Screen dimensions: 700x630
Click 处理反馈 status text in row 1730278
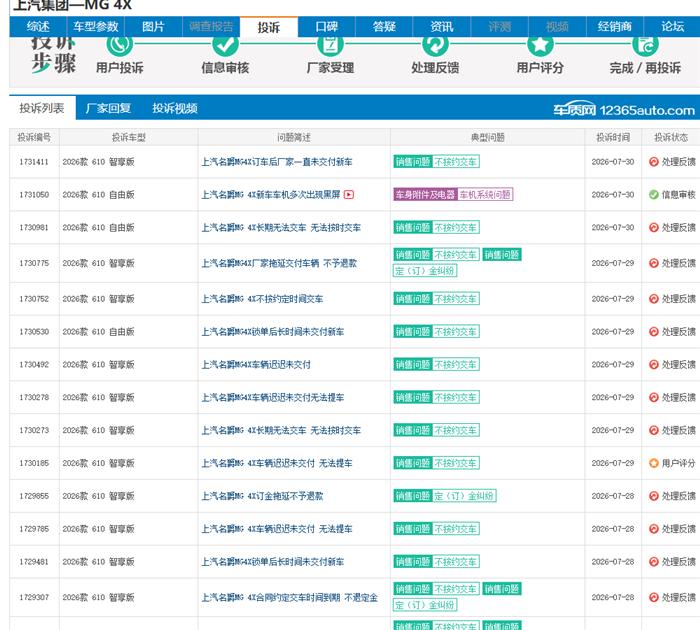pyautogui.click(x=679, y=397)
